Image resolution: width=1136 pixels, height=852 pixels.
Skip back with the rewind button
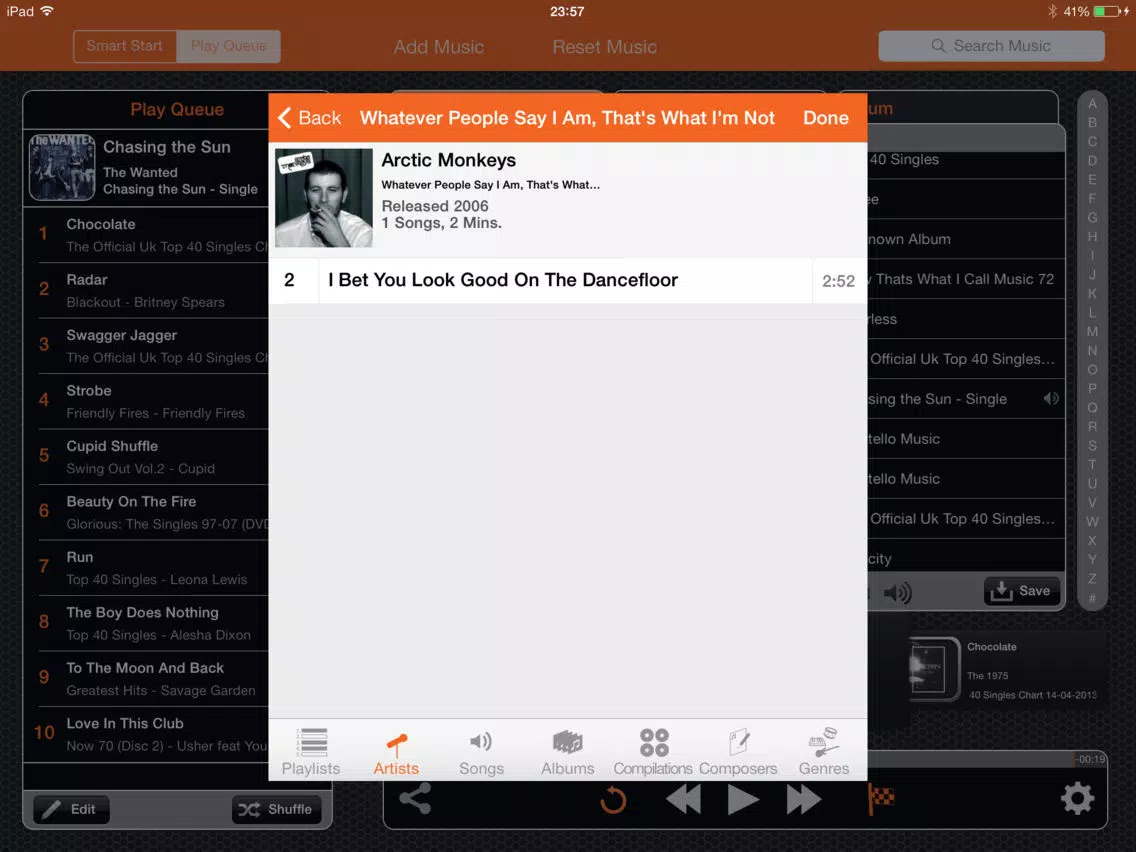tap(682, 800)
